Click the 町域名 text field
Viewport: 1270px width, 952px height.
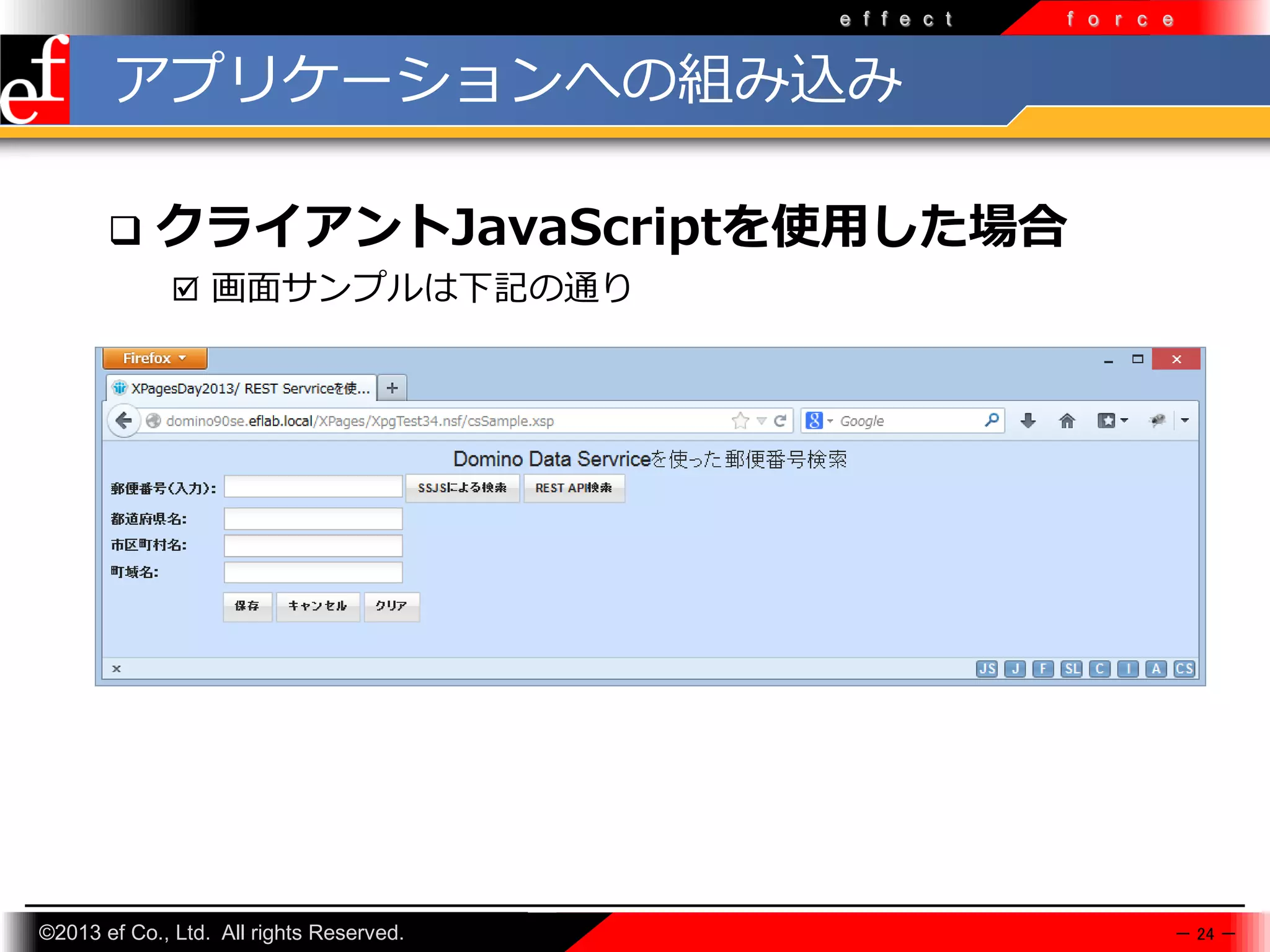(313, 572)
